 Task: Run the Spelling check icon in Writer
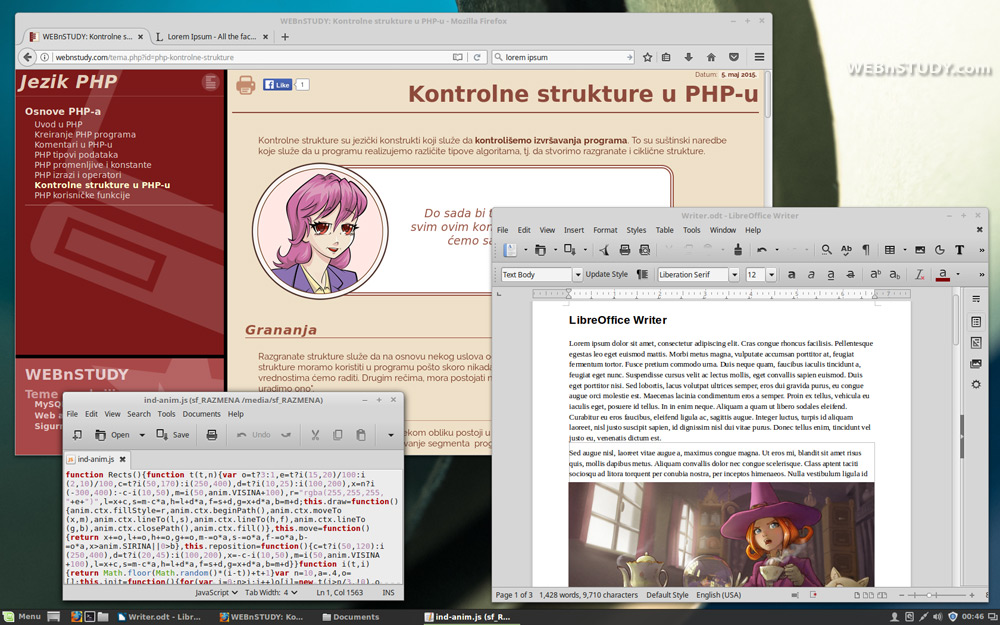pos(846,250)
